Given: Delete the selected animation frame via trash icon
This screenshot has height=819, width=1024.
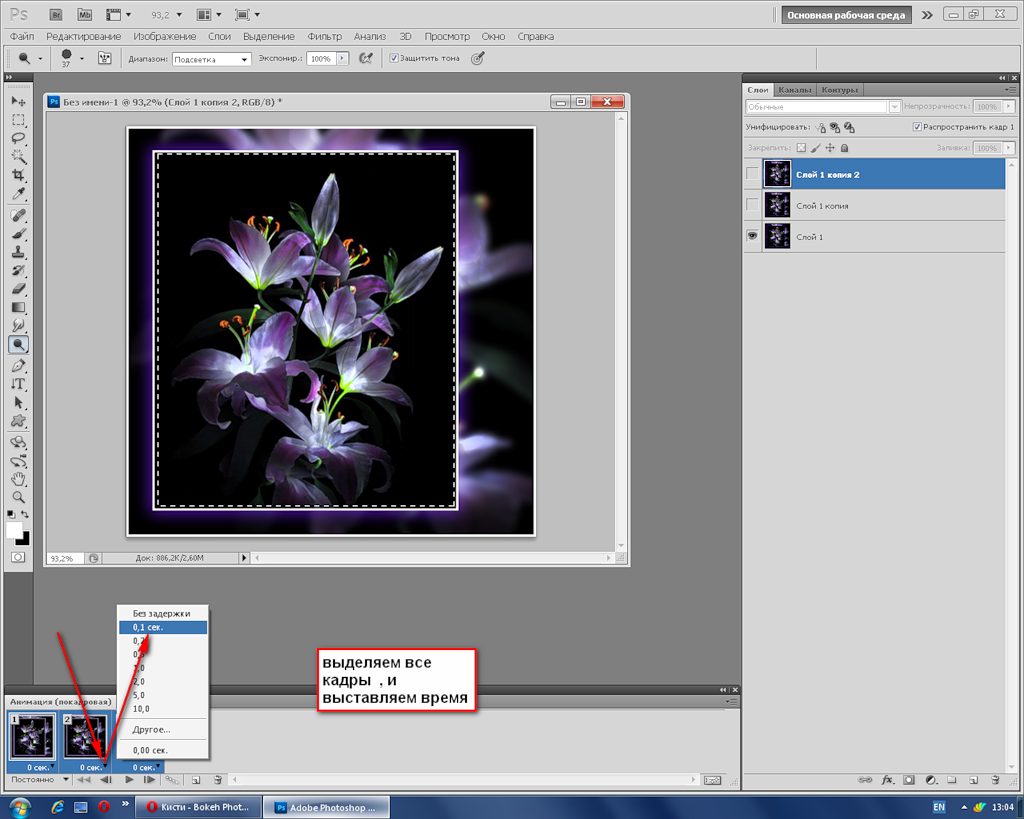Looking at the screenshot, I should pyautogui.click(x=217, y=779).
